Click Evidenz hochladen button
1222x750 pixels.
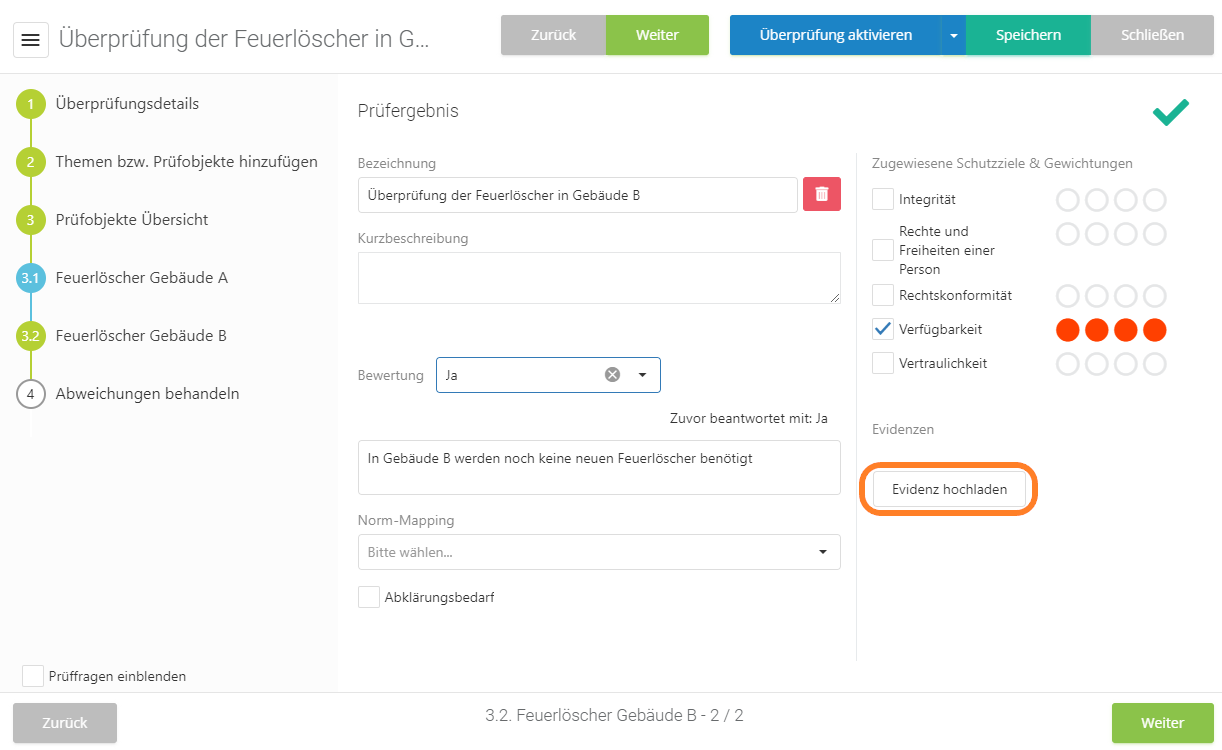pos(949,489)
